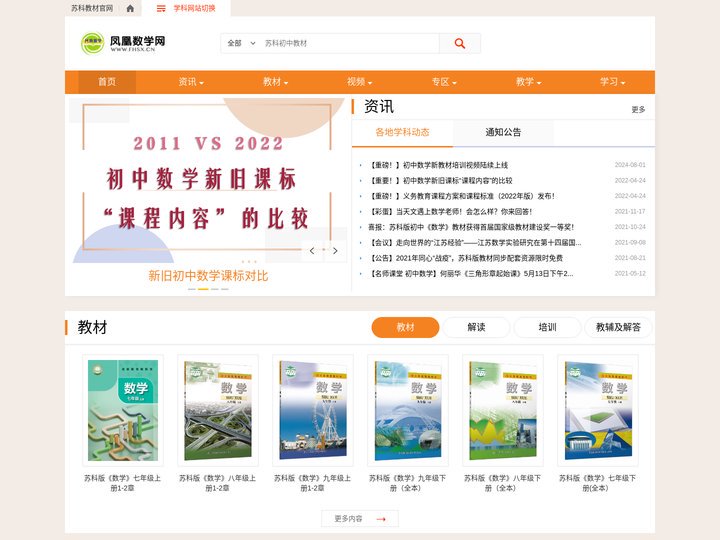
Task: Open 九年级下册 (全本) textbook cover
Action: tap(408, 410)
